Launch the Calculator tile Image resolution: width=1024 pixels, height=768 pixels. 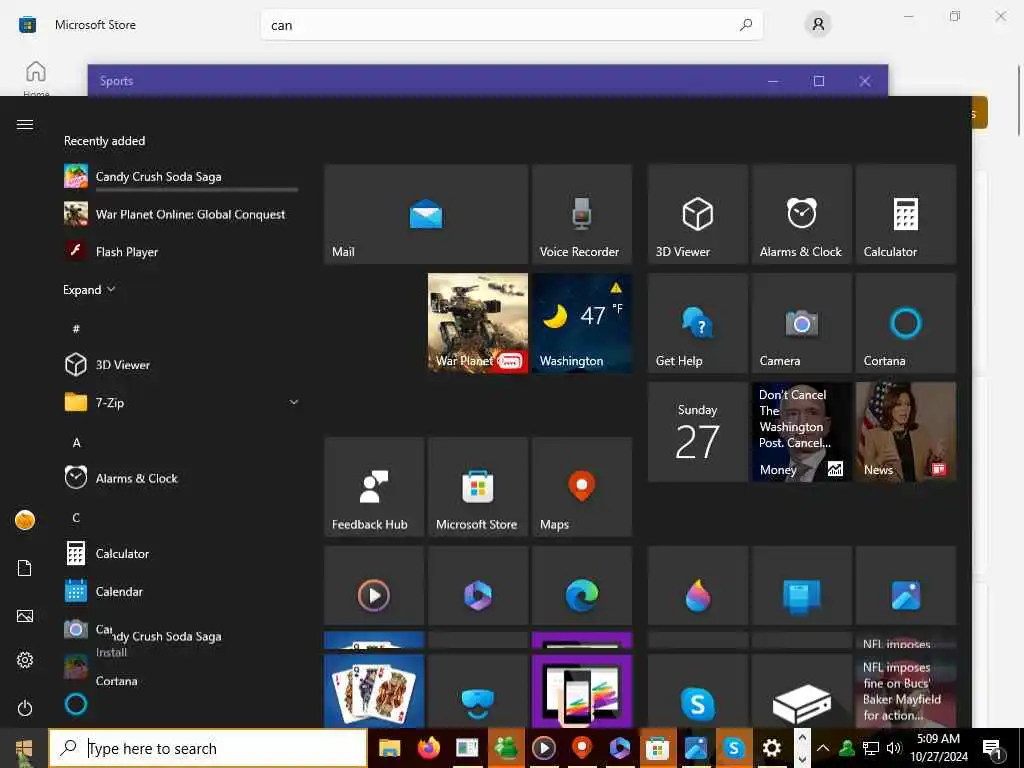pos(905,214)
